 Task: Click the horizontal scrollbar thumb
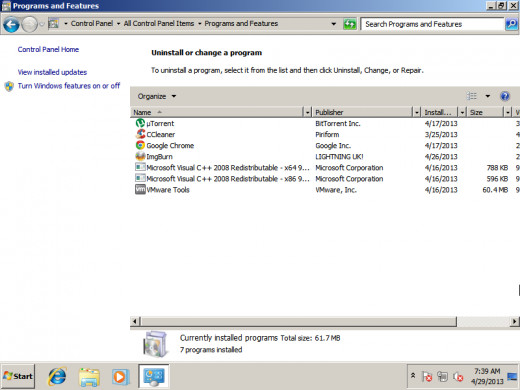tap(299, 321)
